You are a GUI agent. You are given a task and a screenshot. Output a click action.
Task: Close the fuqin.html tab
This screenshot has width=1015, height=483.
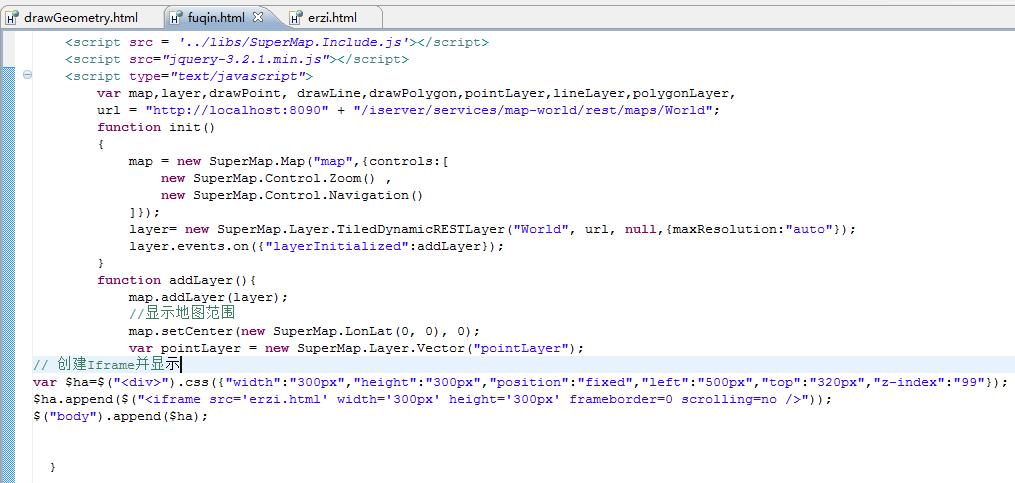[x=258, y=17]
